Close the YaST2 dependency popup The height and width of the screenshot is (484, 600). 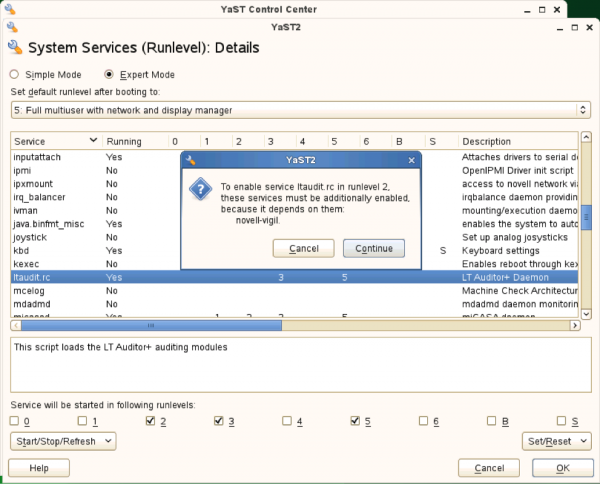click(411, 160)
